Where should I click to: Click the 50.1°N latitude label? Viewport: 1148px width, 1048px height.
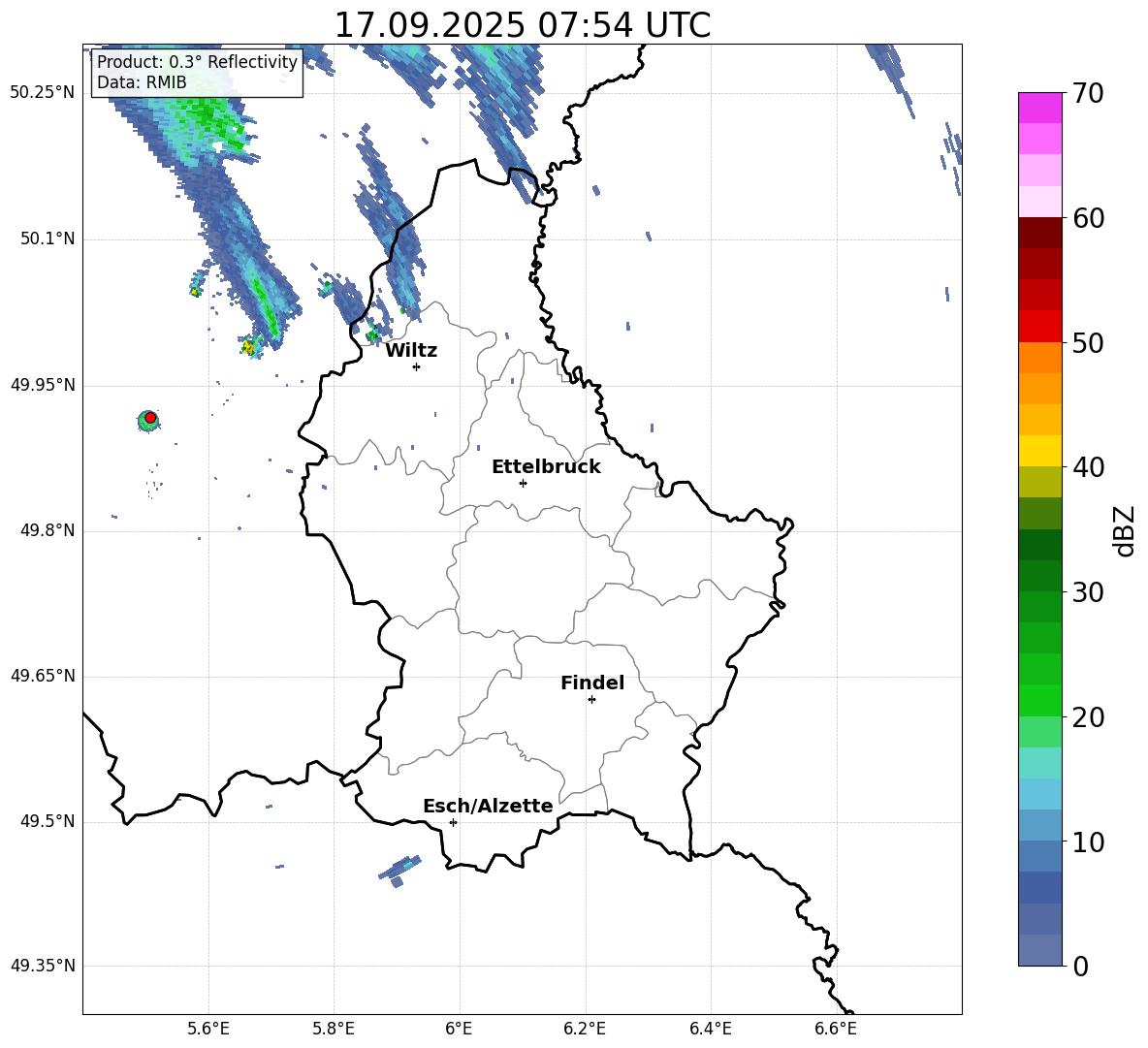tap(48, 238)
